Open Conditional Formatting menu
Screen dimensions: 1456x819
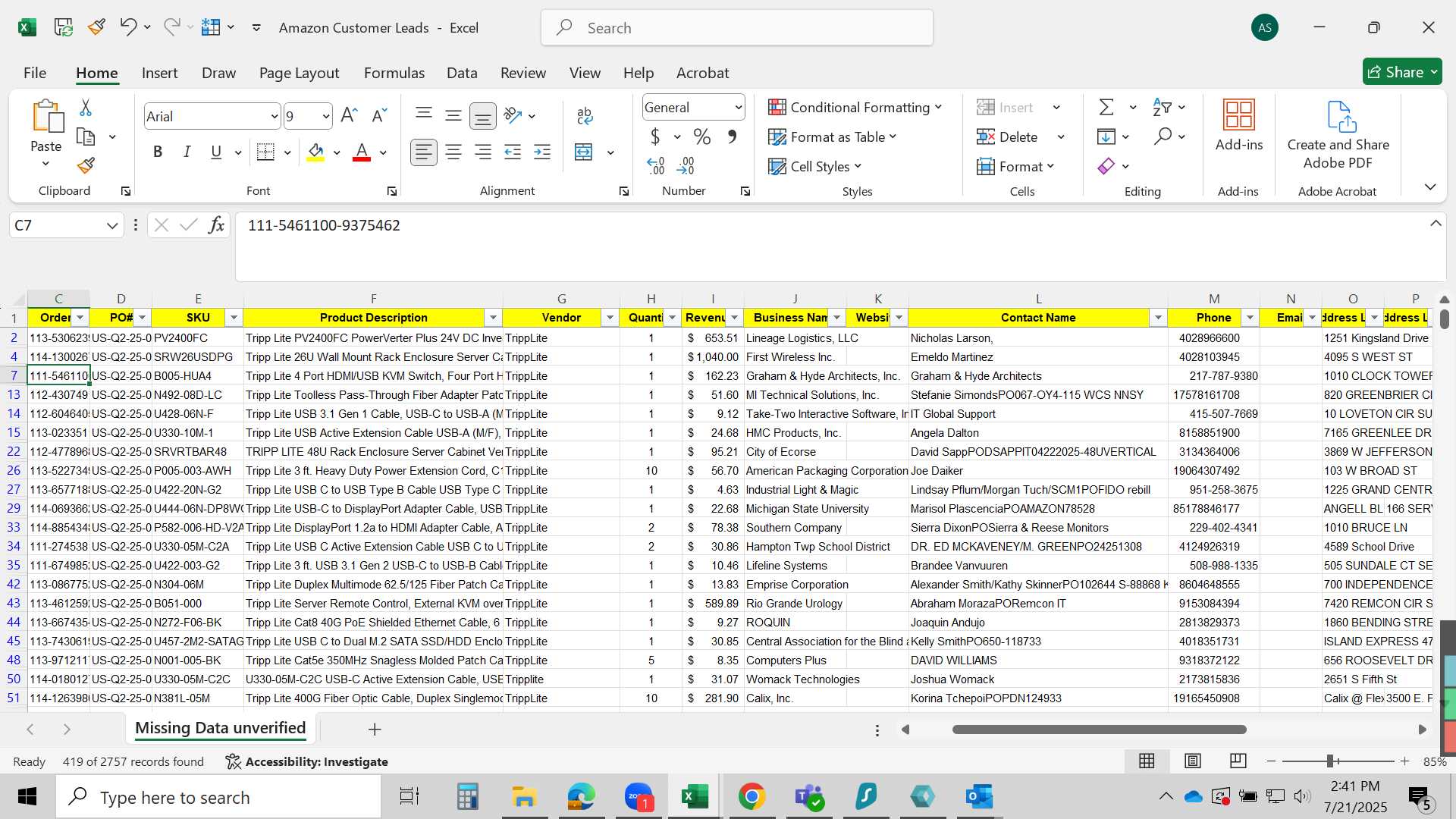click(x=855, y=107)
